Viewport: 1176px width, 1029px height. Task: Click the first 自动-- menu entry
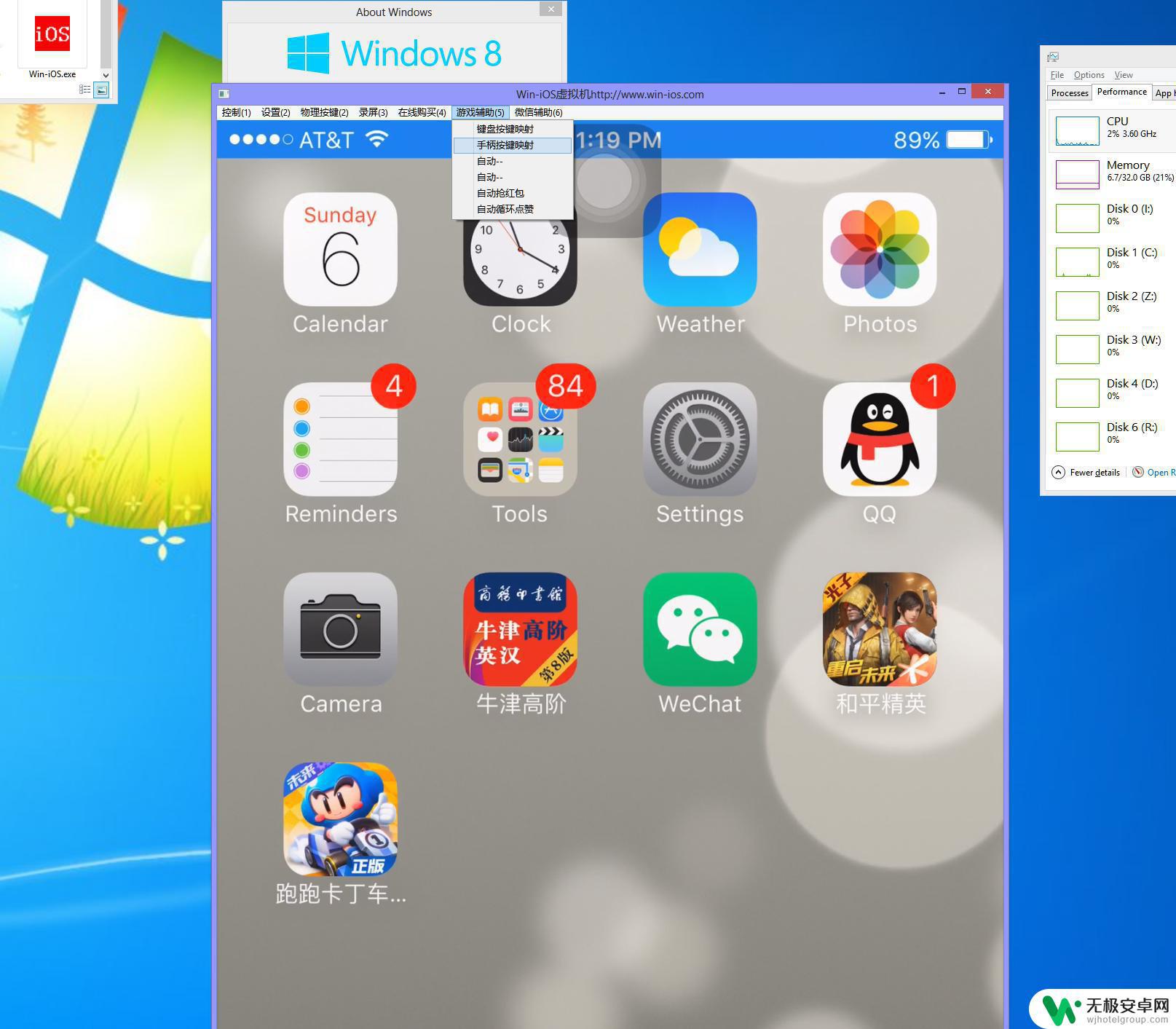click(513, 161)
